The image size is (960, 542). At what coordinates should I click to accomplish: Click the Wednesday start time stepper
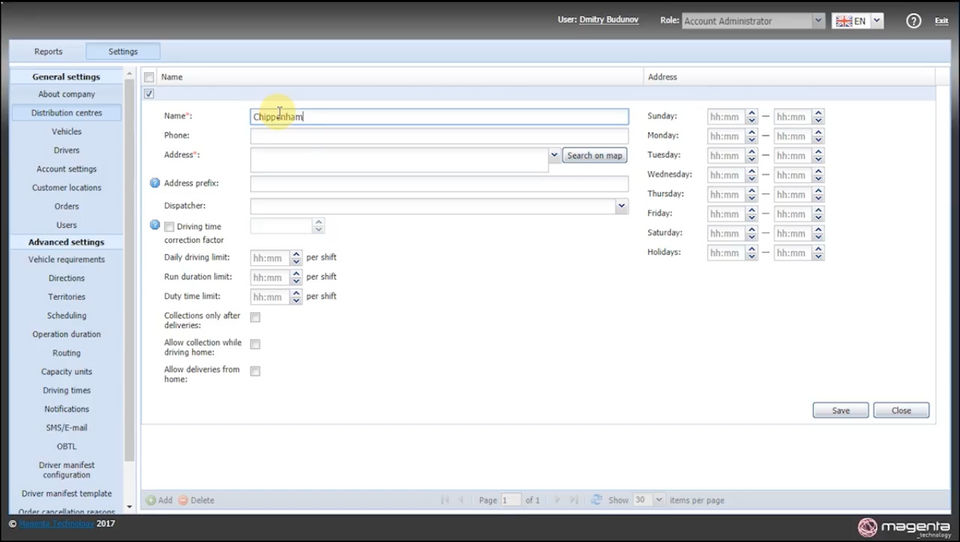tap(752, 175)
